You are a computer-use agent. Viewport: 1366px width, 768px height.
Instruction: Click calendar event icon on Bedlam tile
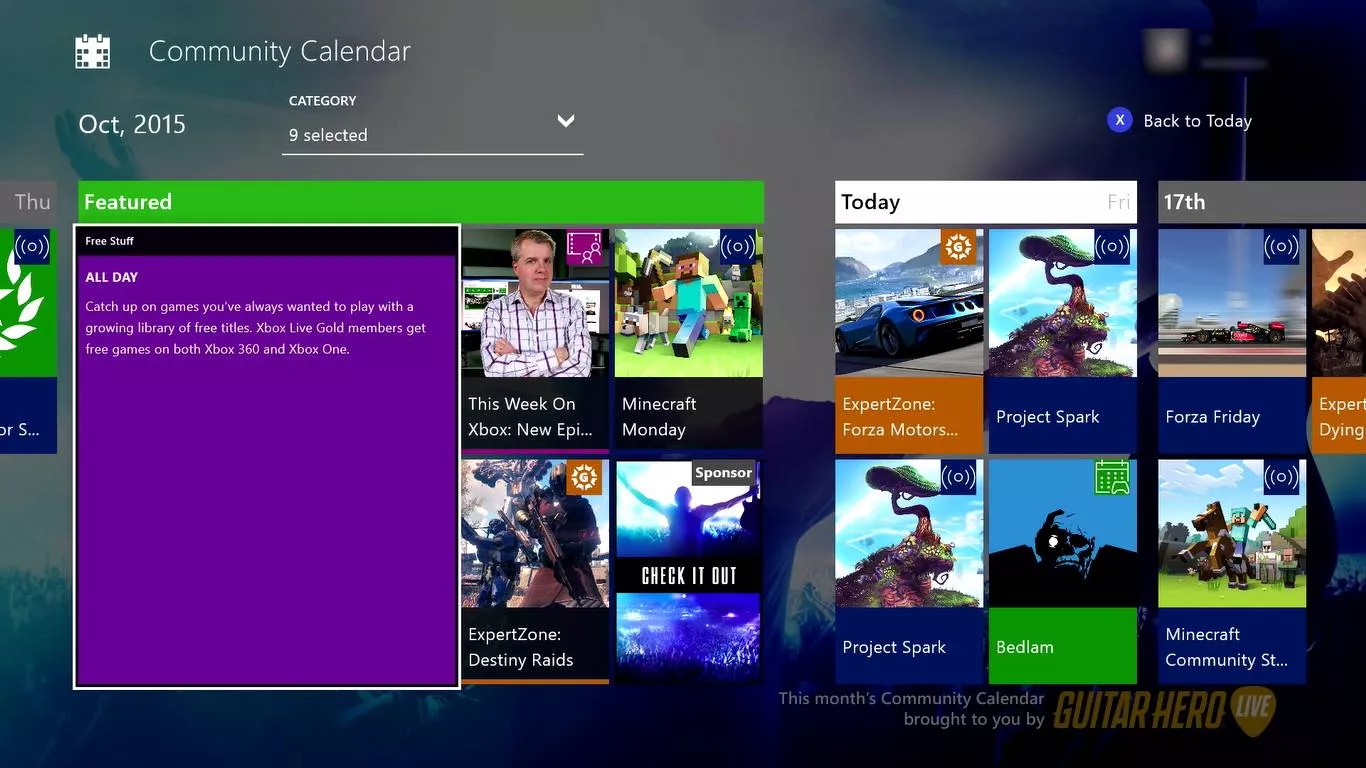(x=1112, y=477)
